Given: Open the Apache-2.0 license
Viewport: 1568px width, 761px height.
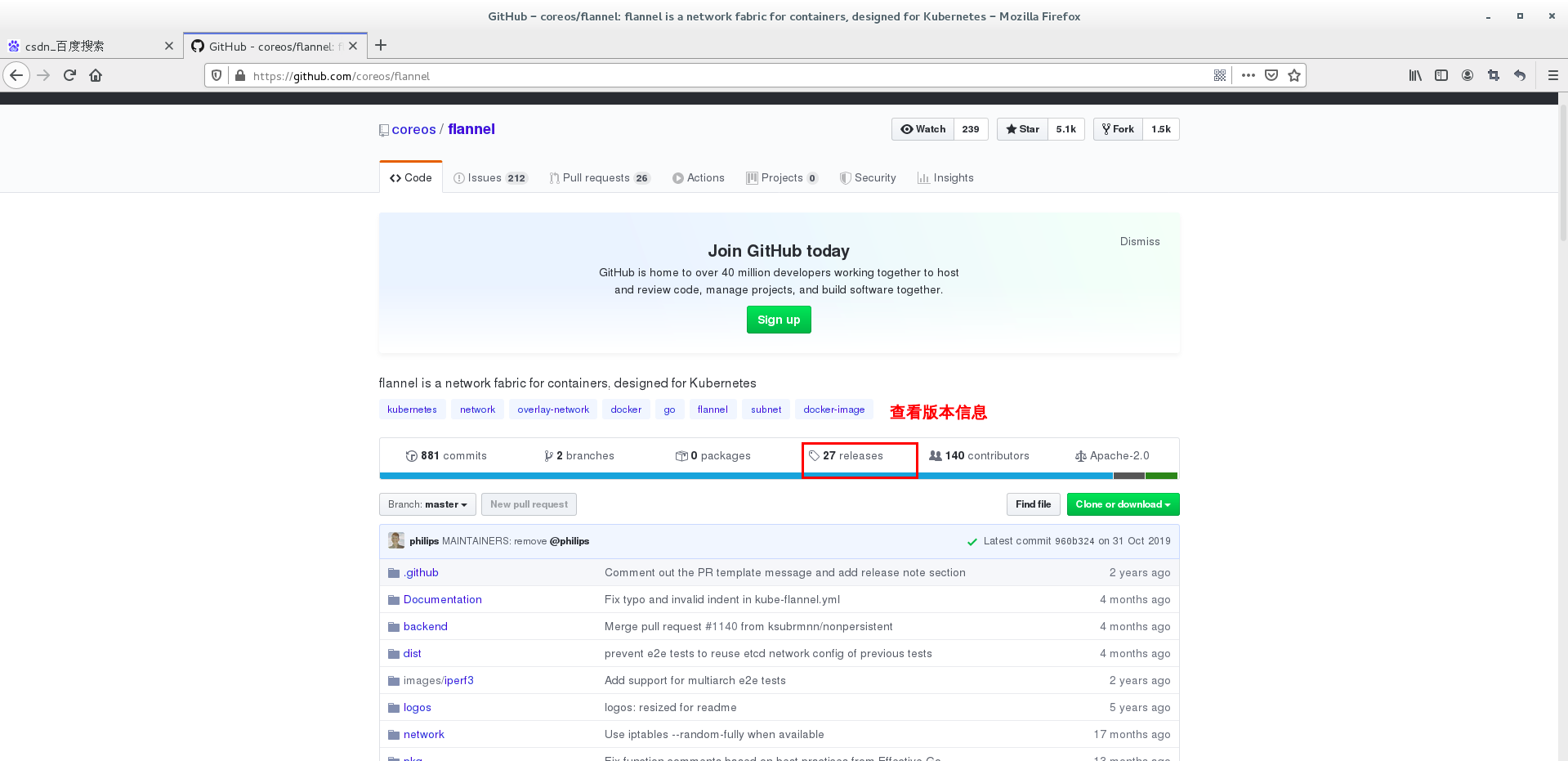Looking at the screenshot, I should point(1112,455).
